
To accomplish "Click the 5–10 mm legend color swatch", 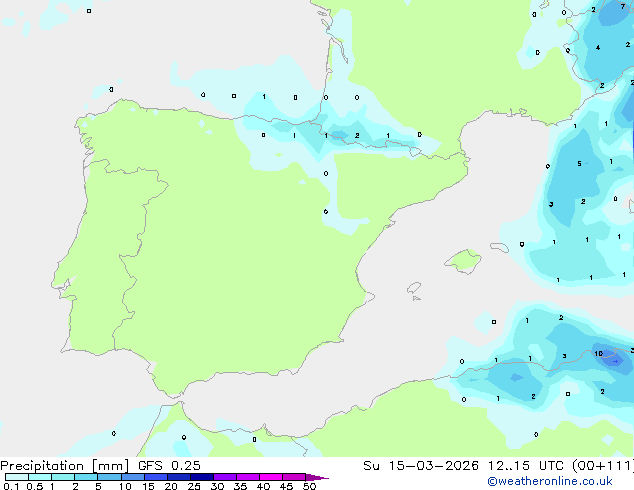I will (109, 477).
